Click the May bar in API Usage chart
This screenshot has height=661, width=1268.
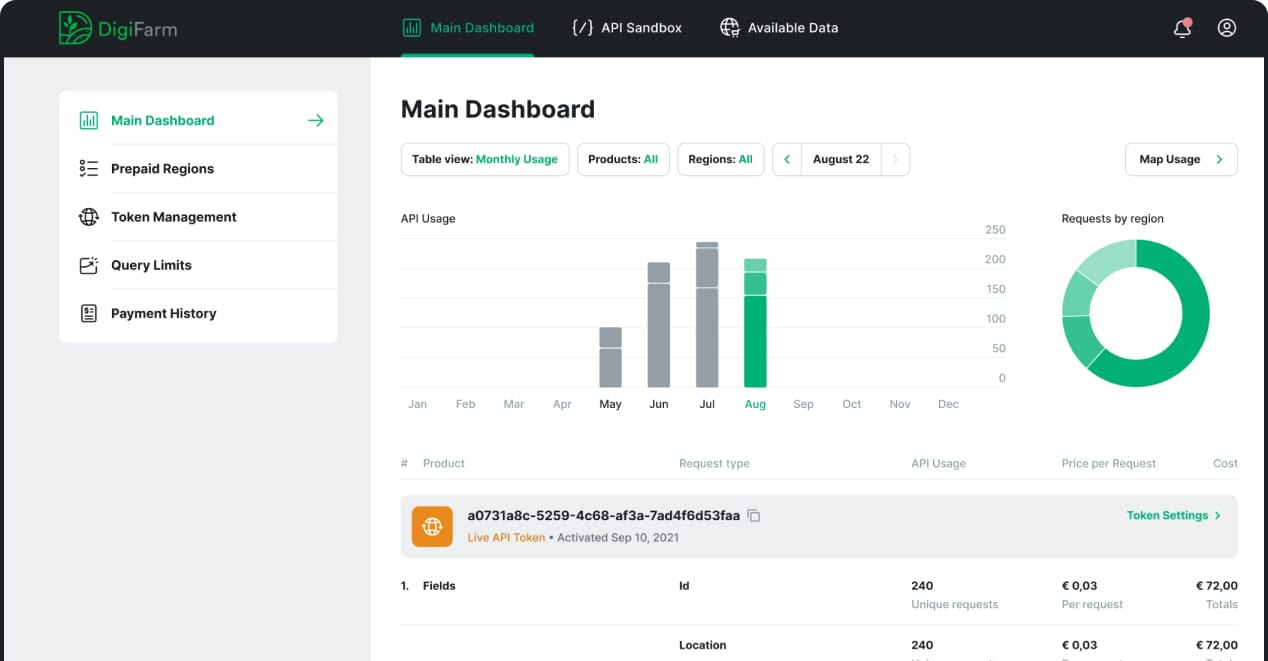(611, 357)
